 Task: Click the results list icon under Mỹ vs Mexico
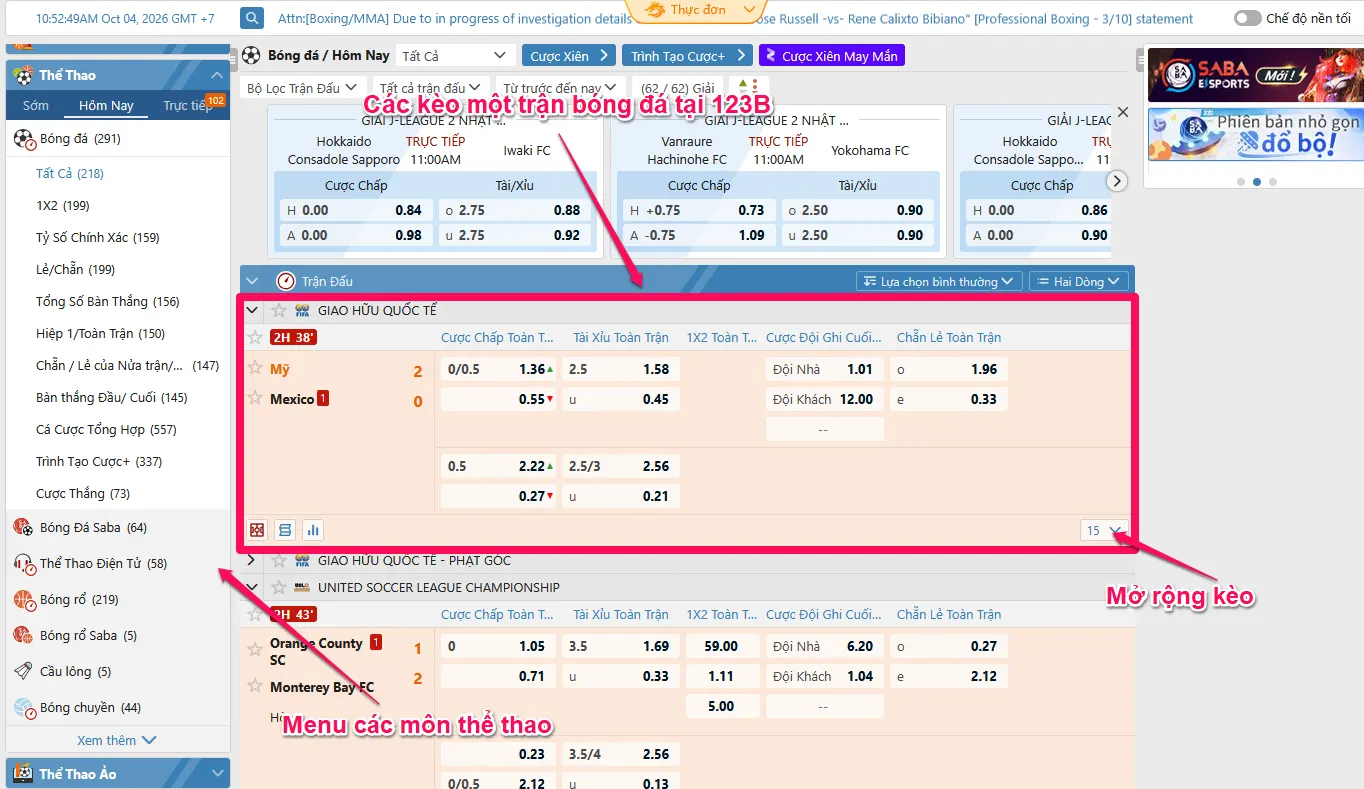point(285,530)
